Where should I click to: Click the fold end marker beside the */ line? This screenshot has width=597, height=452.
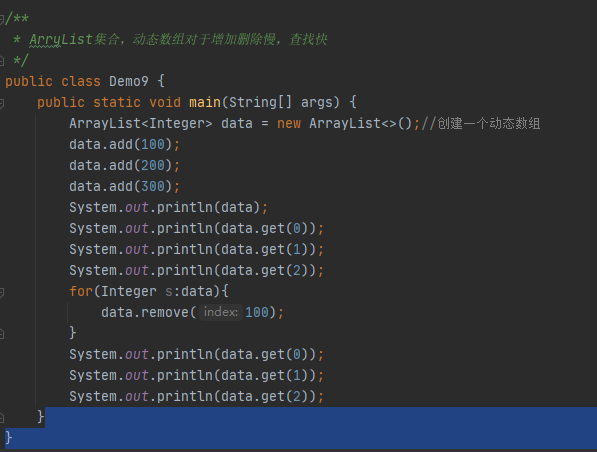point(2,61)
